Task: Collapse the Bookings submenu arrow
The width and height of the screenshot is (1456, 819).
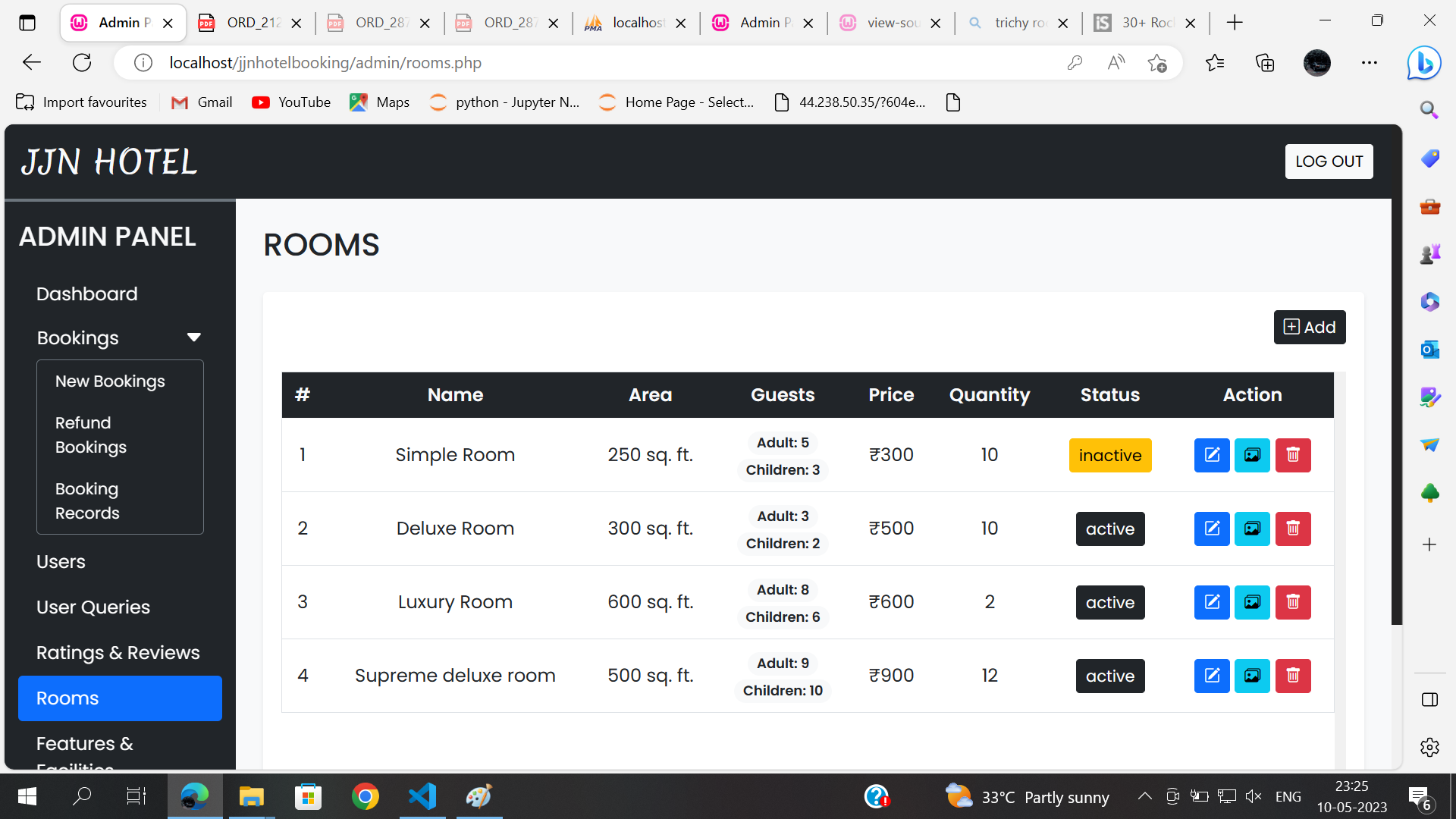Action: (x=193, y=337)
